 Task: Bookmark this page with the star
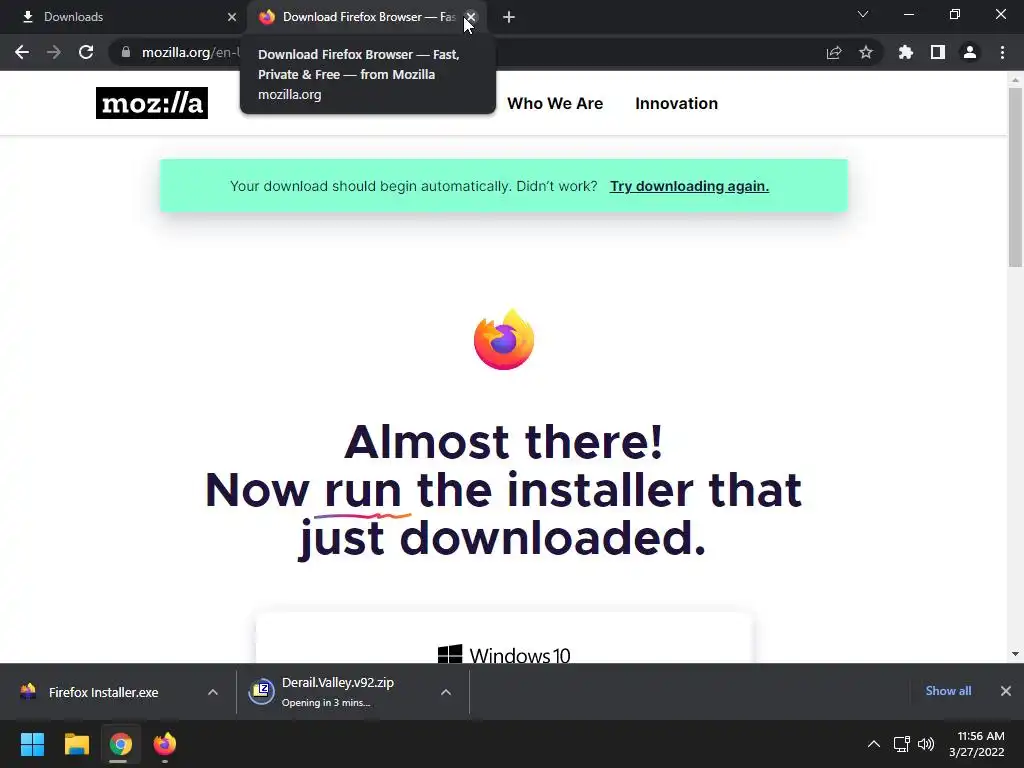[866, 52]
